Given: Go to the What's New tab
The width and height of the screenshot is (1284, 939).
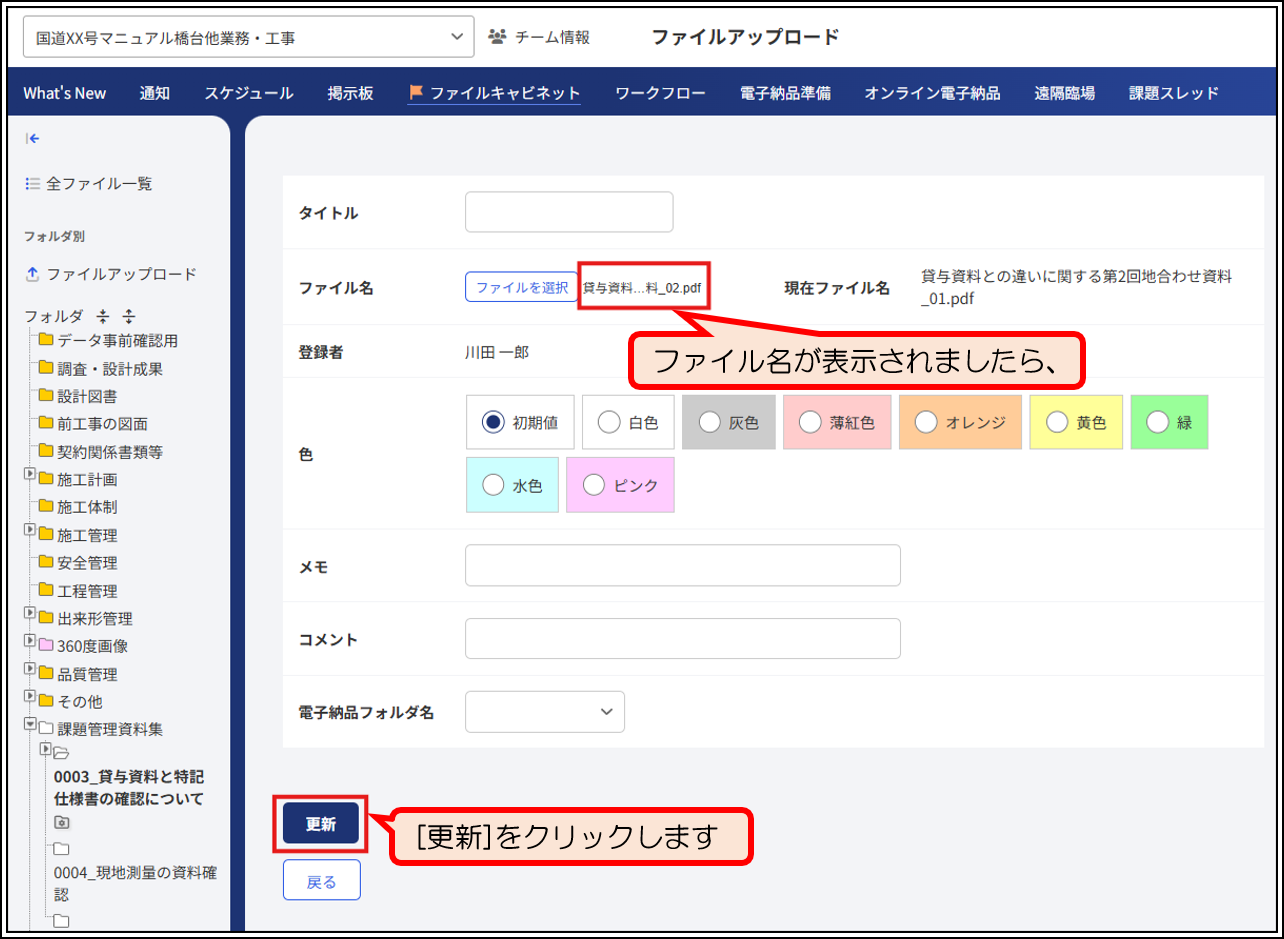Looking at the screenshot, I should (65, 93).
